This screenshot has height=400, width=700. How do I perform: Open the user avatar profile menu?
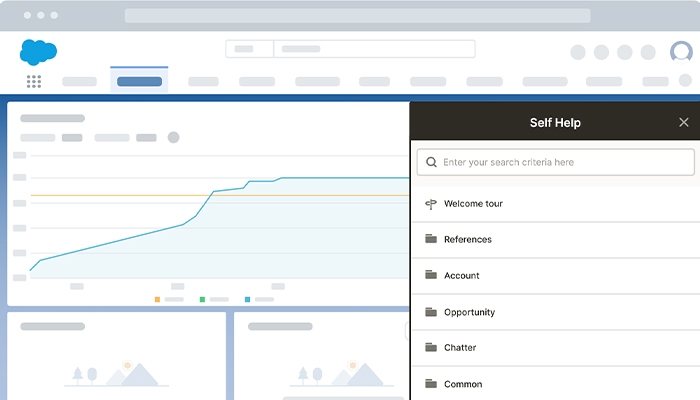[x=681, y=52]
